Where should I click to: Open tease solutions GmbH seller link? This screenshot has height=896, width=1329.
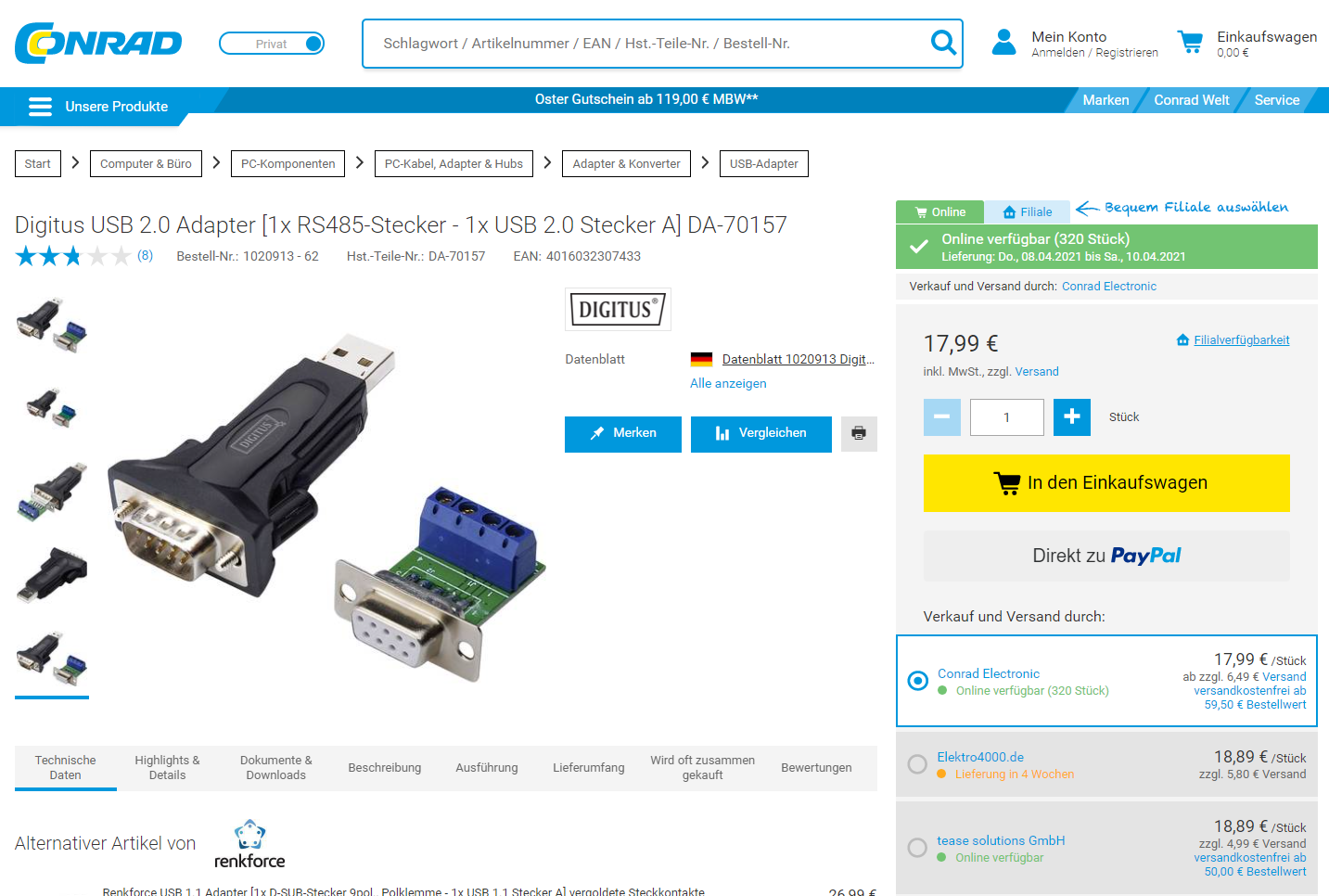coord(1001,840)
